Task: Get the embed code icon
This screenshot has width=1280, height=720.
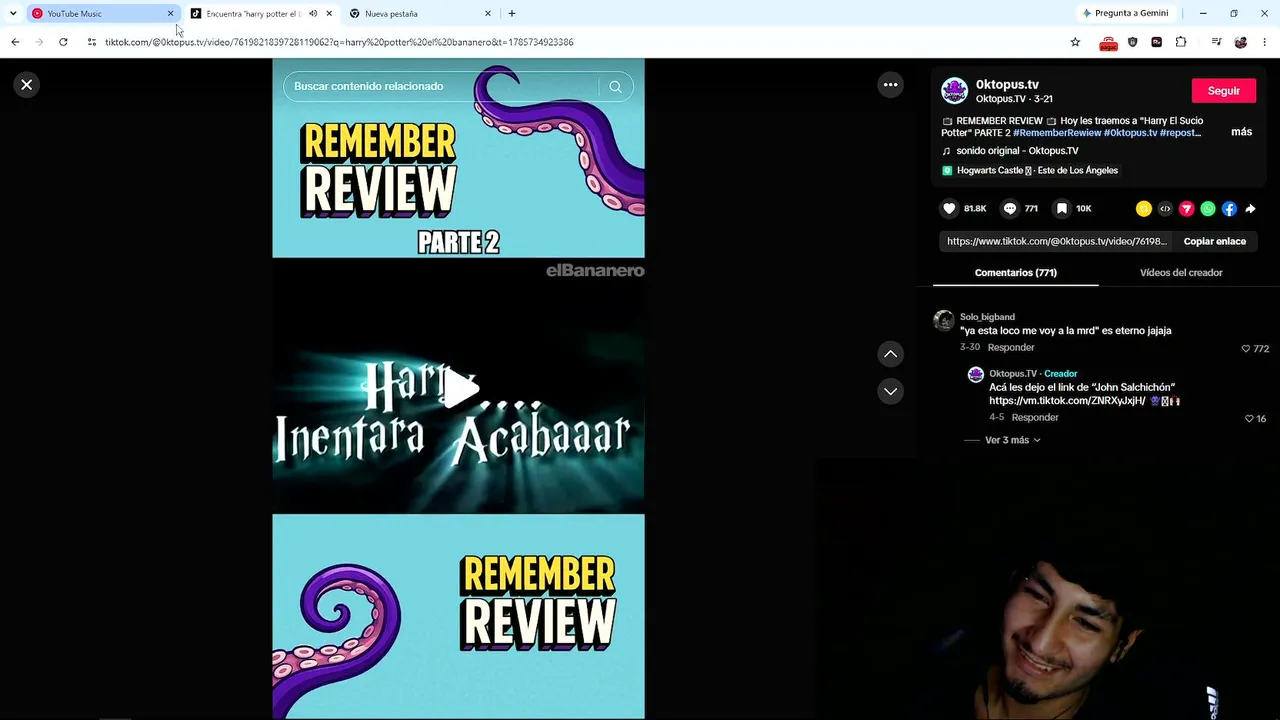Action: click(1165, 209)
